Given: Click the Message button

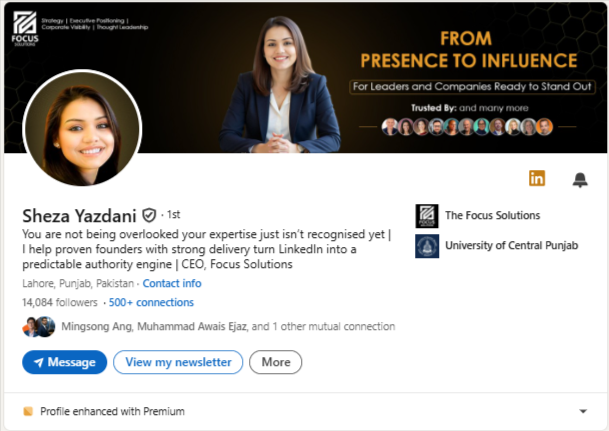Looking at the screenshot, I should tap(64, 362).
